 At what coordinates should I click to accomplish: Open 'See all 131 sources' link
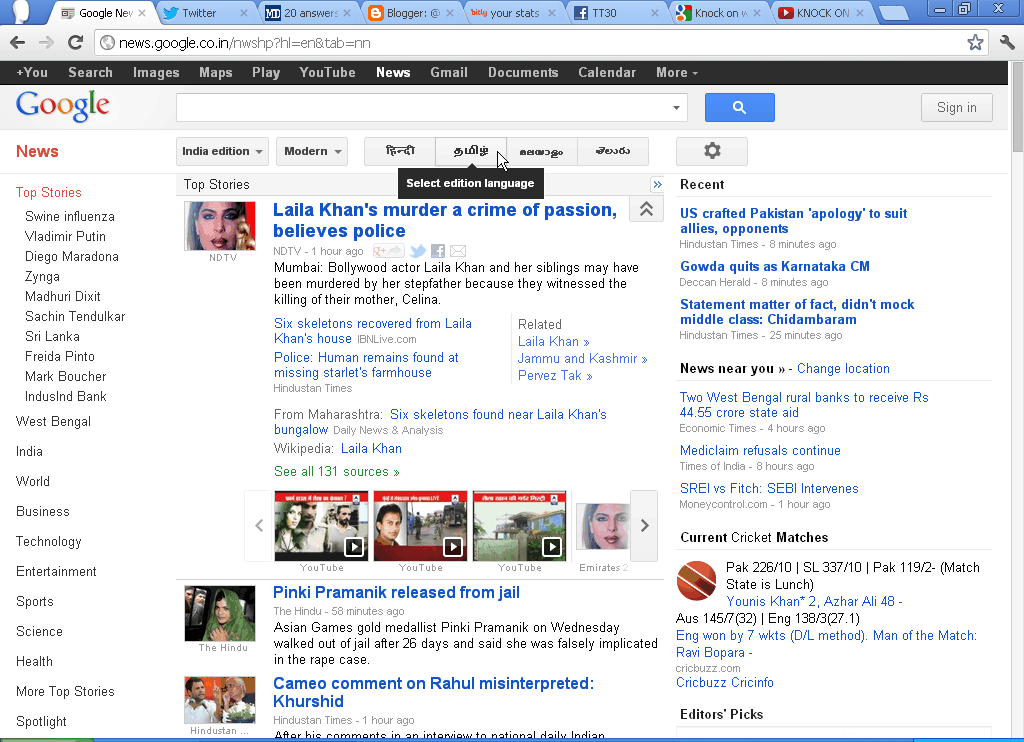pos(336,472)
